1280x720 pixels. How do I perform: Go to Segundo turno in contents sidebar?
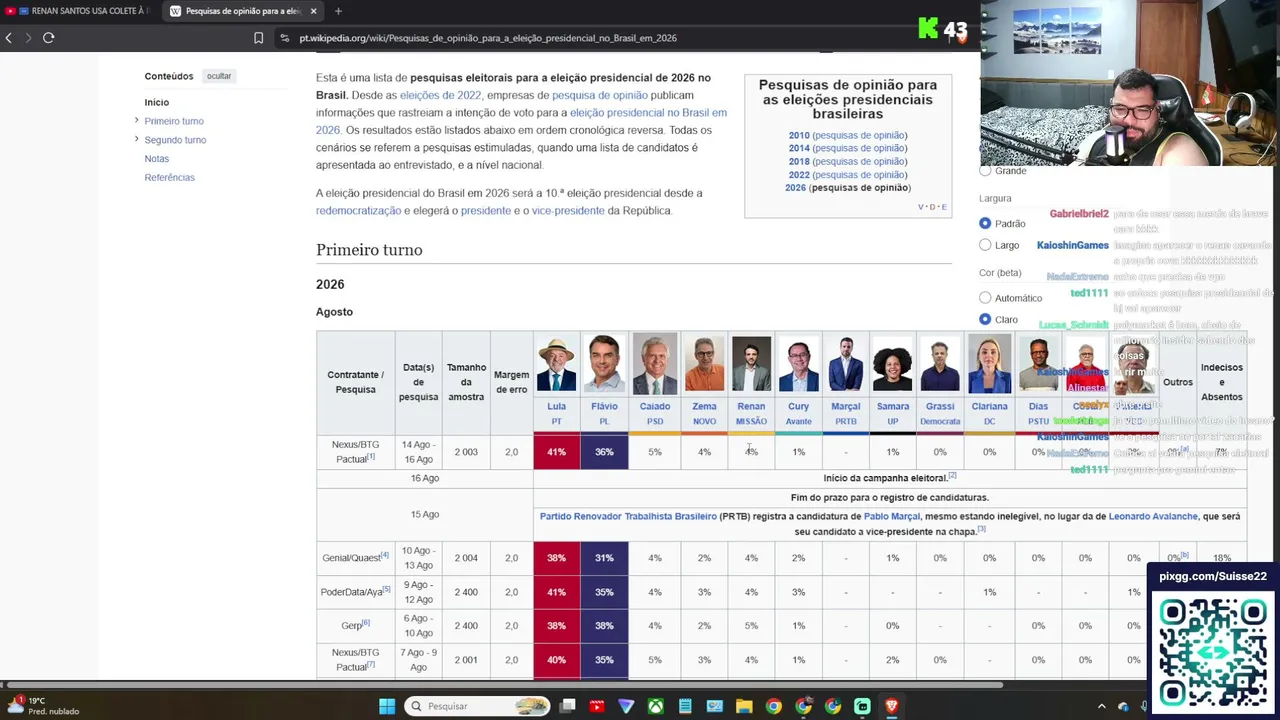(x=175, y=140)
